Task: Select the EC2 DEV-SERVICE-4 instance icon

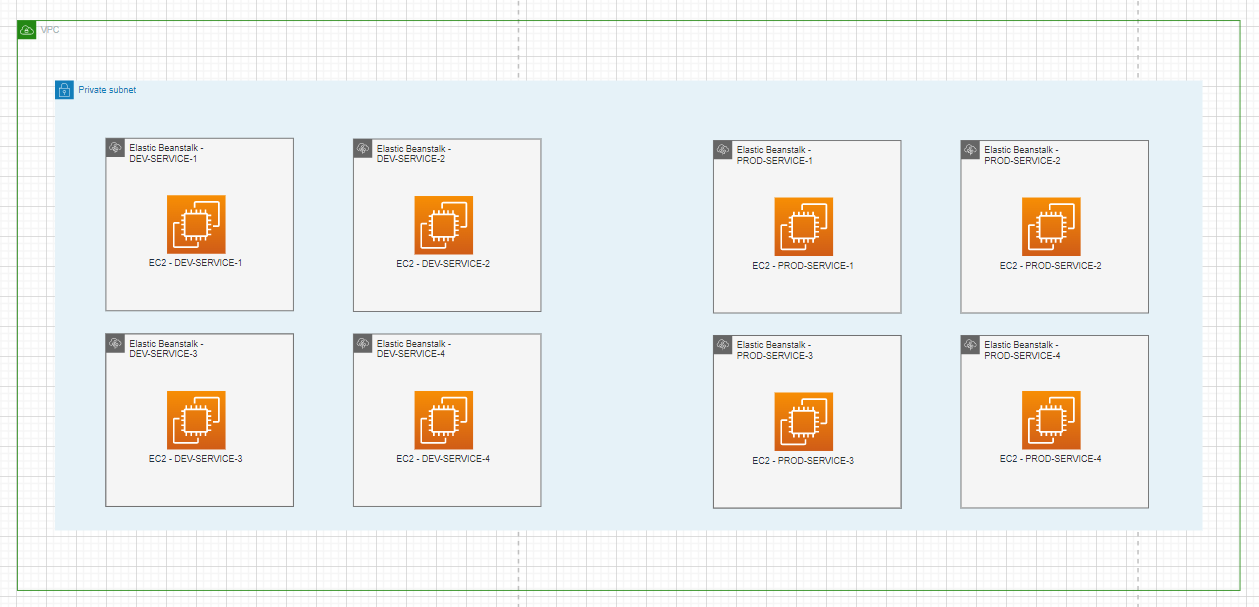Action: (444, 419)
